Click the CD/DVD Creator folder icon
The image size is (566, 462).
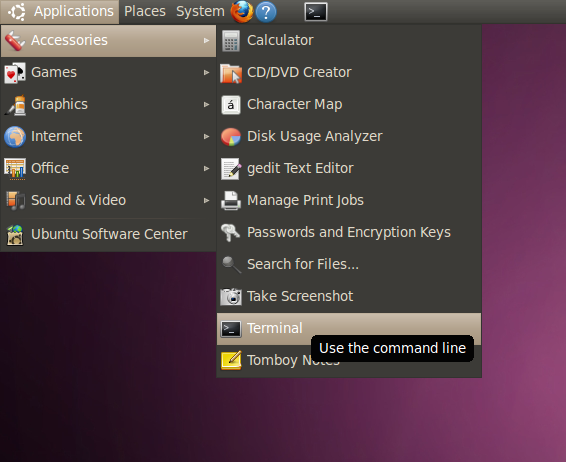(x=231, y=73)
